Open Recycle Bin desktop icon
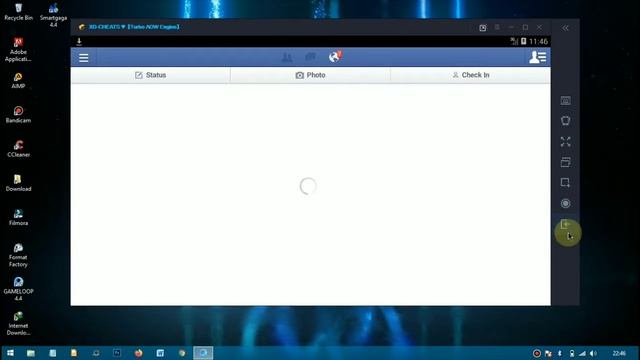640x360 pixels. (x=18, y=11)
